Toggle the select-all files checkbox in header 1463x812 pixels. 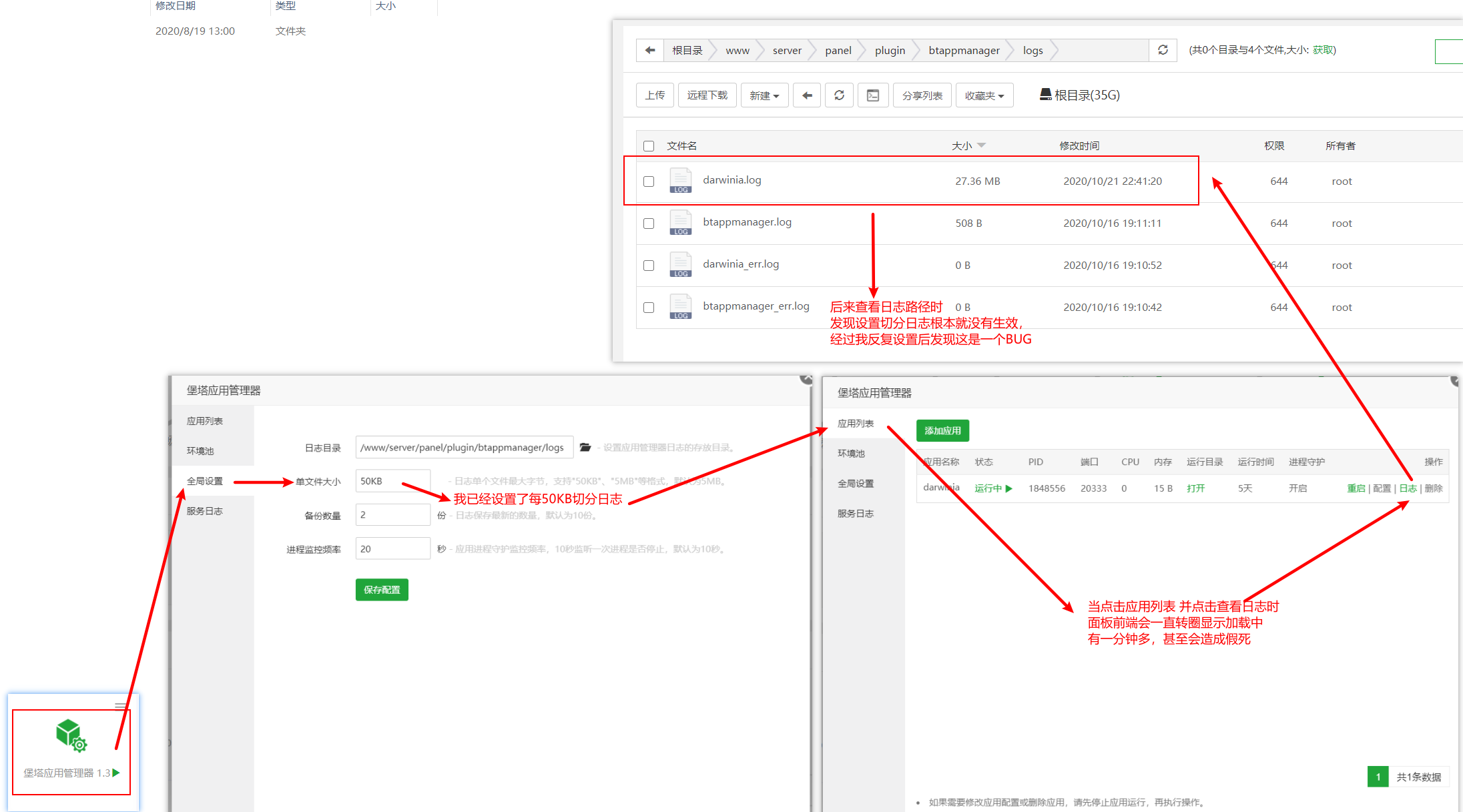click(x=649, y=146)
